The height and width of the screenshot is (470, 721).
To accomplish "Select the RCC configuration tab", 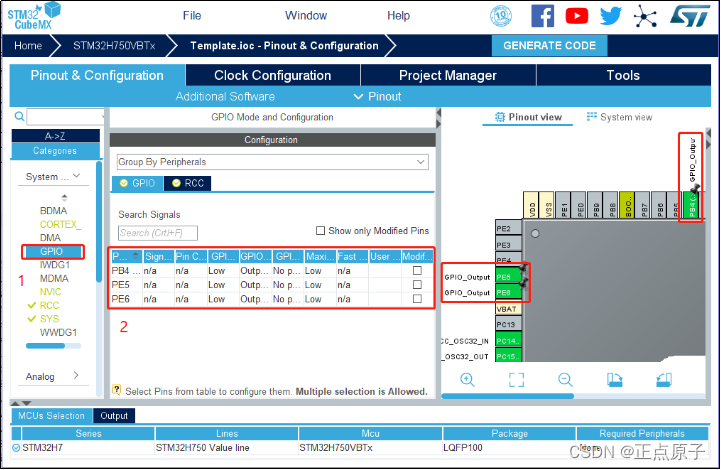I will tap(188, 183).
